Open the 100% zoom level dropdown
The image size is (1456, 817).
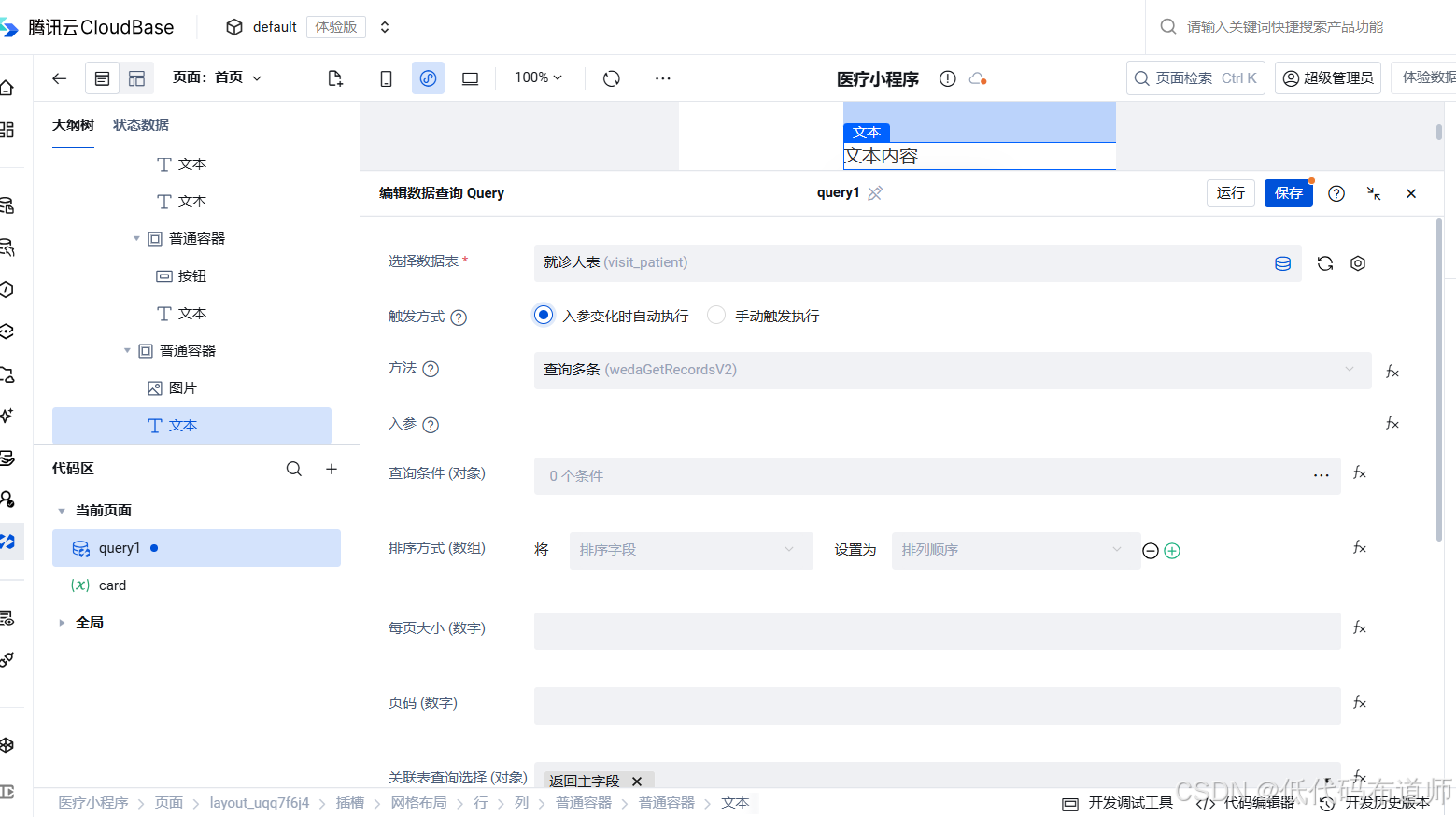(x=537, y=78)
